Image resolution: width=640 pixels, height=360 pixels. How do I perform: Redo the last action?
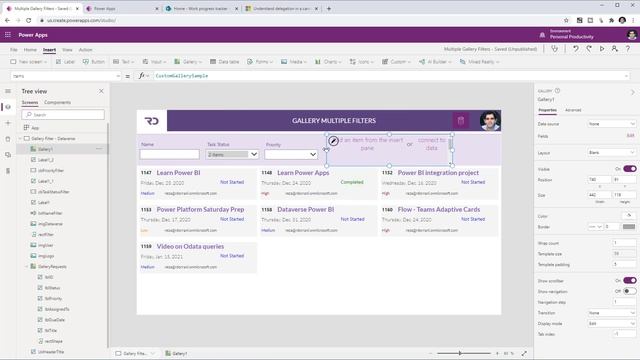(589, 49)
